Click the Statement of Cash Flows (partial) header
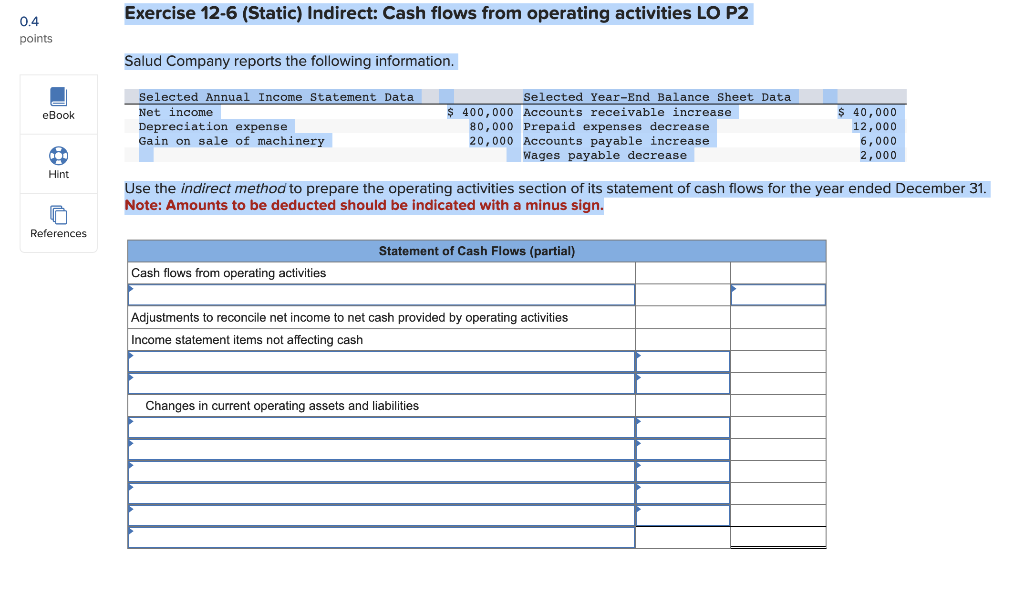Viewport: 1024px width, 607px height. point(476,250)
